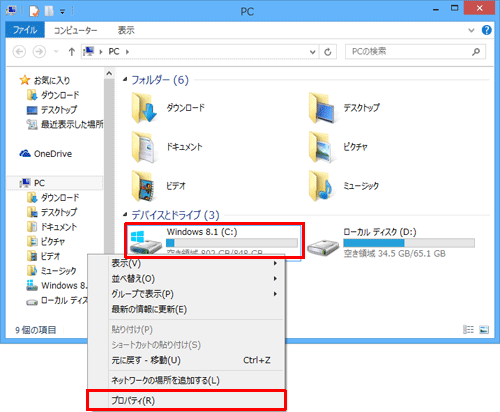This screenshot has height=412, width=500.
Task: Click the properties icon in the quick access toolbar
Action: [x=34, y=11]
